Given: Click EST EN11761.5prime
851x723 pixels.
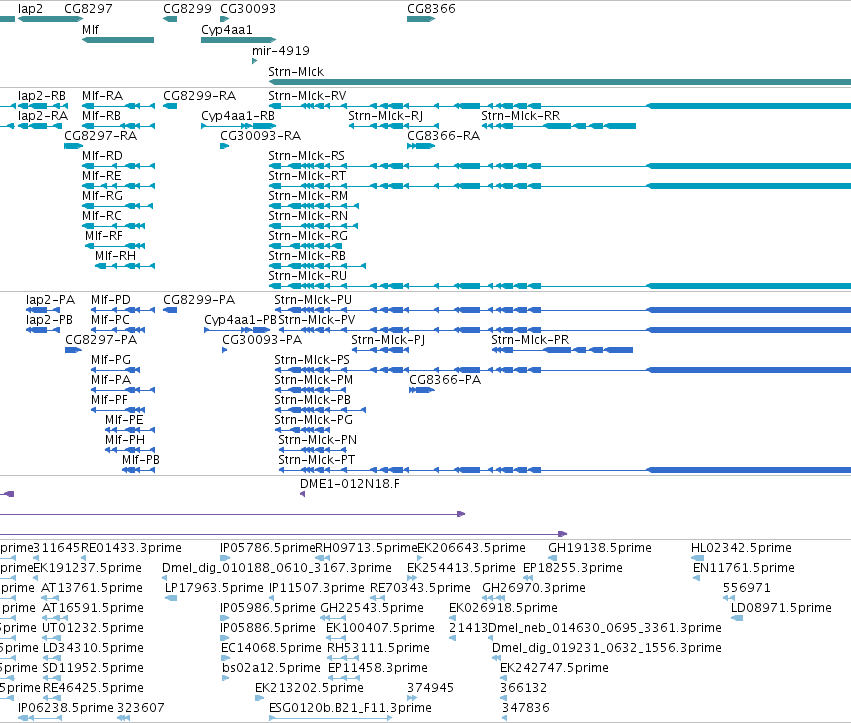Looking at the screenshot, I should [x=744, y=568].
